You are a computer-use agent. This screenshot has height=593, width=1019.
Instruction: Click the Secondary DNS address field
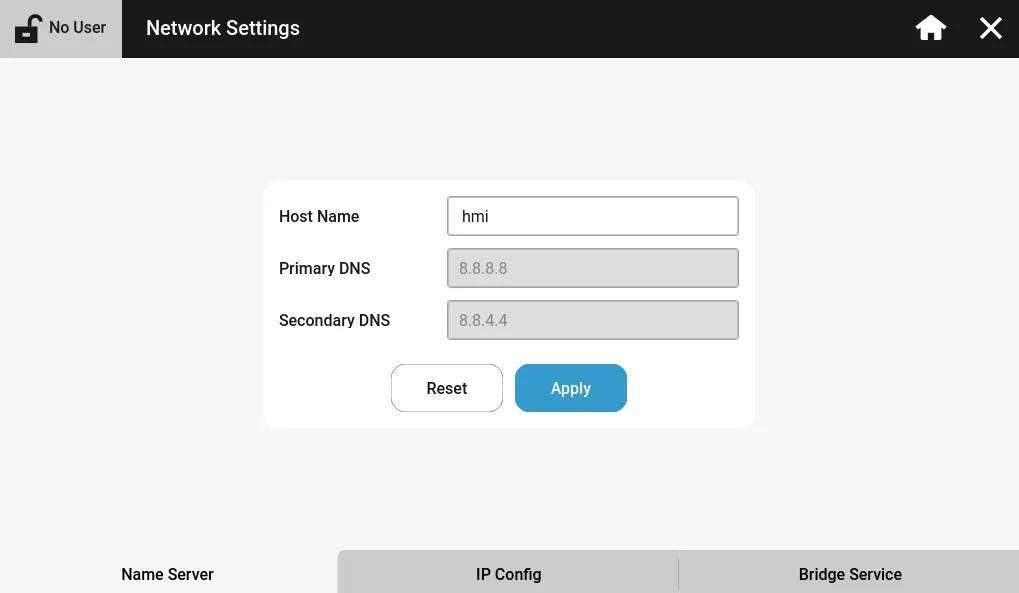[592, 320]
